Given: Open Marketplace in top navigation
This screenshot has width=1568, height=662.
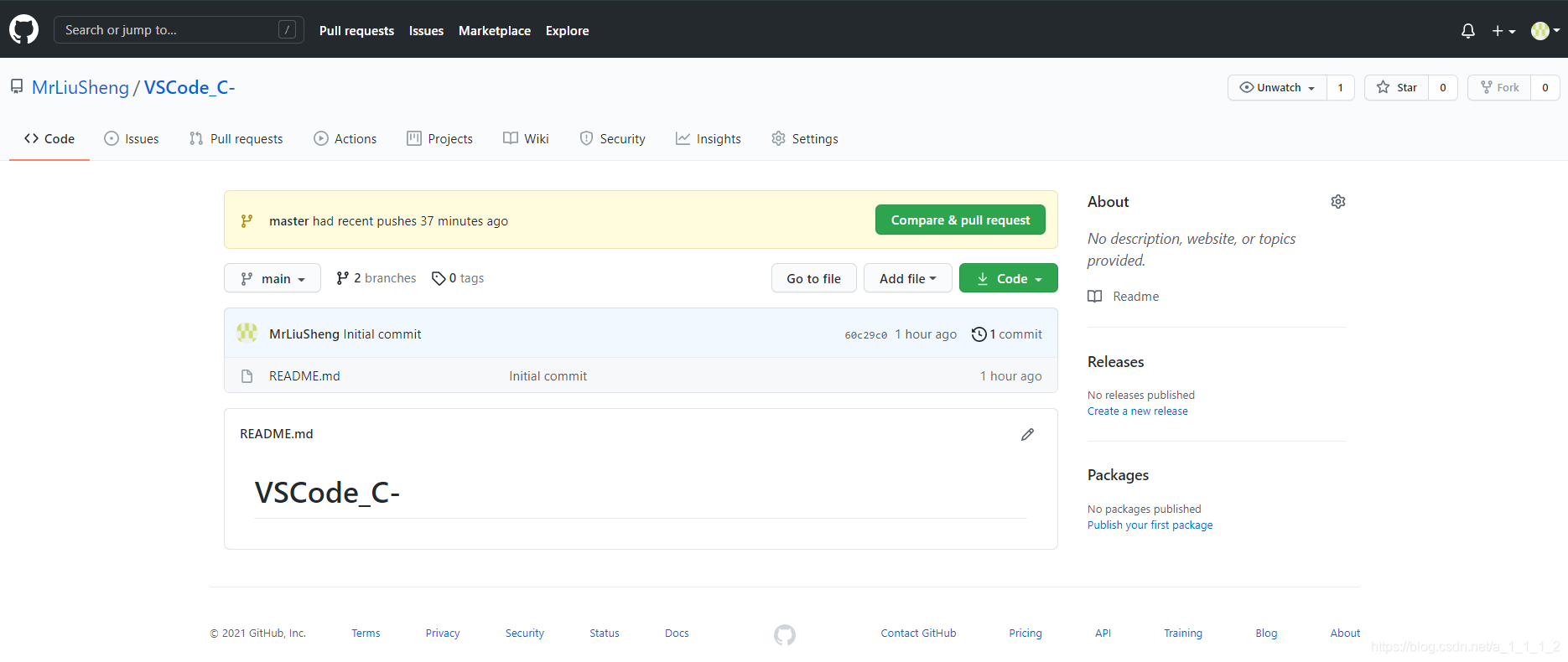Looking at the screenshot, I should [x=495, y=31].
